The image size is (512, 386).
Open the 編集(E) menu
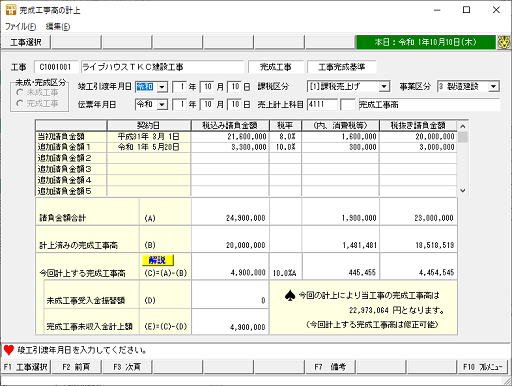(58, 26)
